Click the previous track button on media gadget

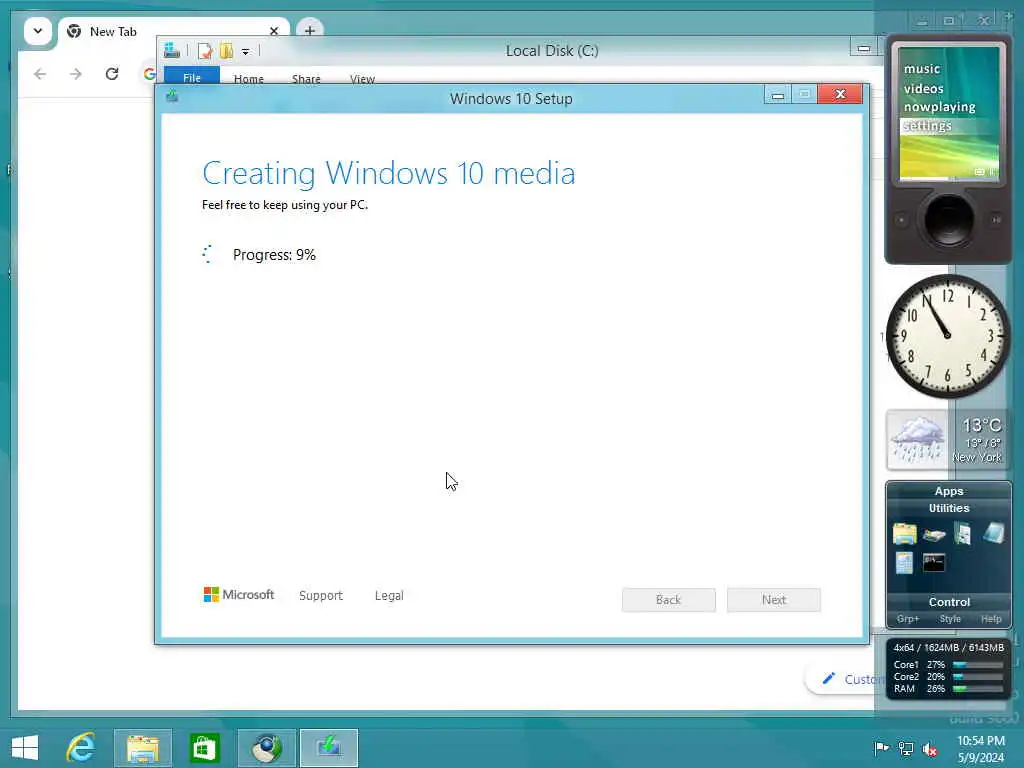(x=901, y=220)
